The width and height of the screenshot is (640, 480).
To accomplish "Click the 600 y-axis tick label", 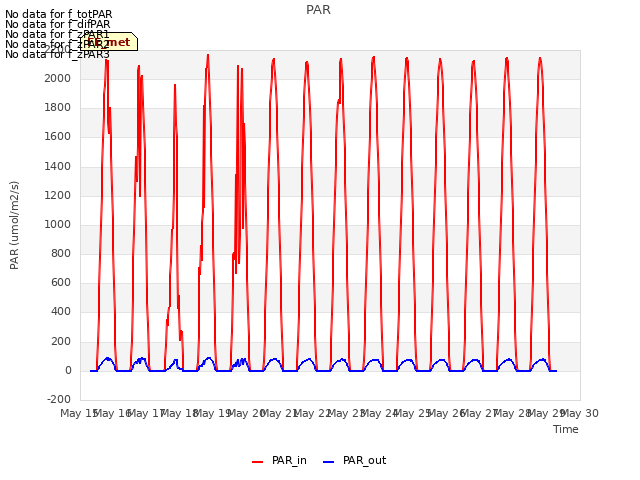I will click(61, 282).
